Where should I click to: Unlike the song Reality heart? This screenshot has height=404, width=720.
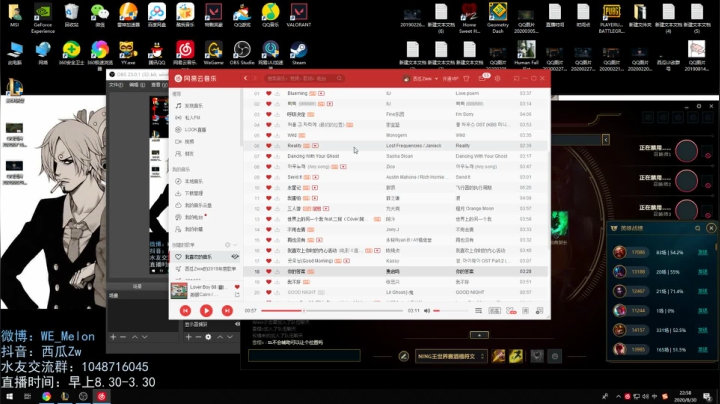(269, 146)
